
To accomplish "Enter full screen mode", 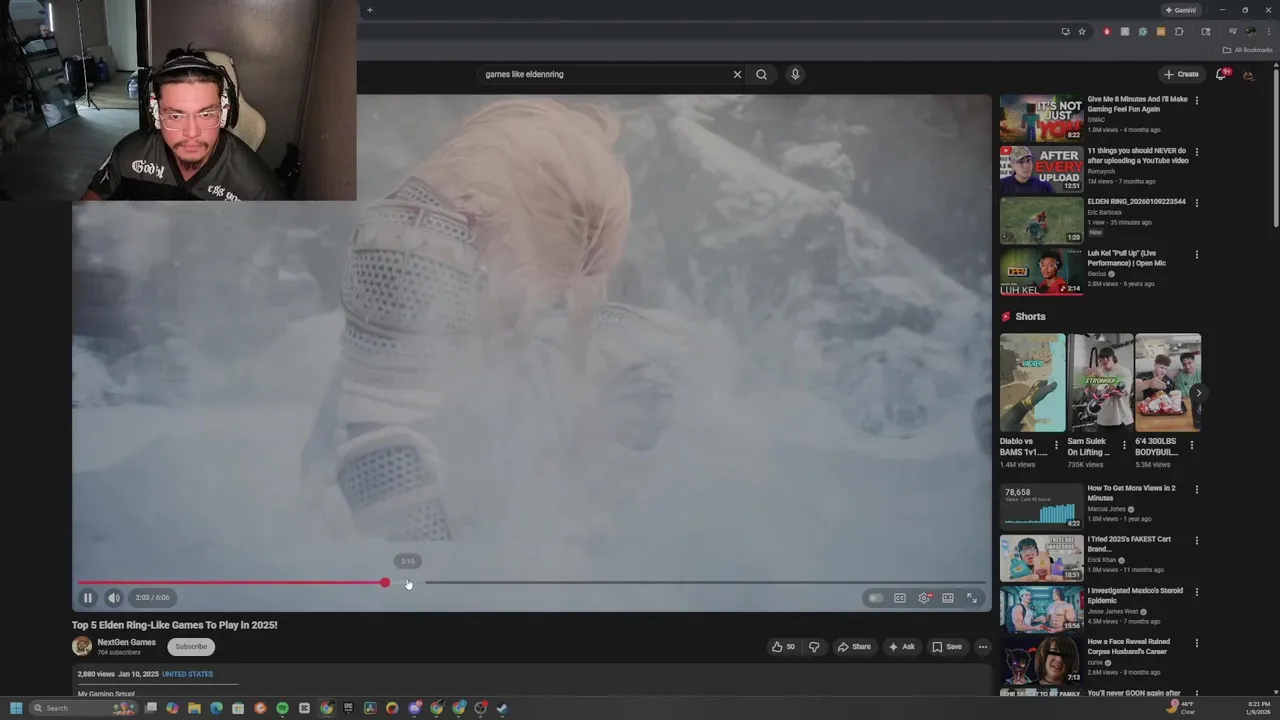I will pos(972,598).
